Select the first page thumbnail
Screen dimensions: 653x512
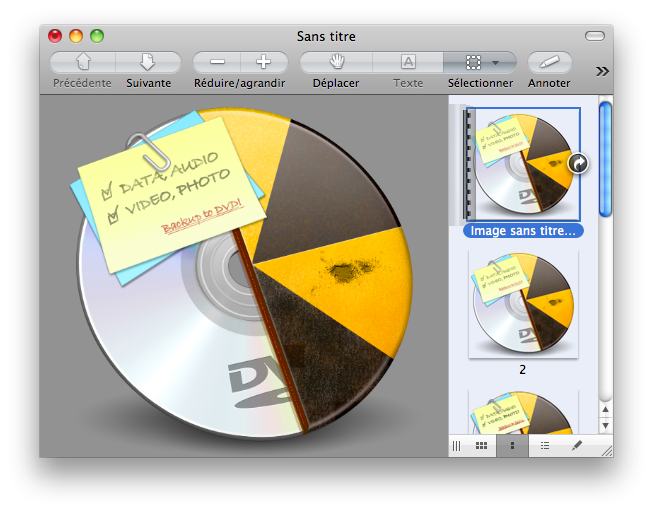[523, 164]
